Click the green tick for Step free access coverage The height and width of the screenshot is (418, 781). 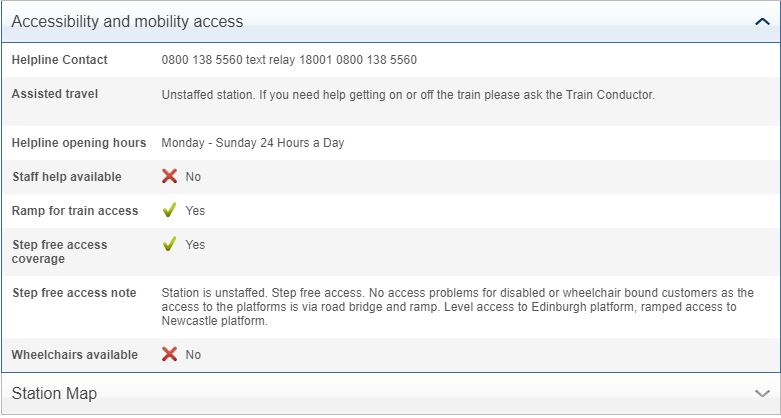170,244
